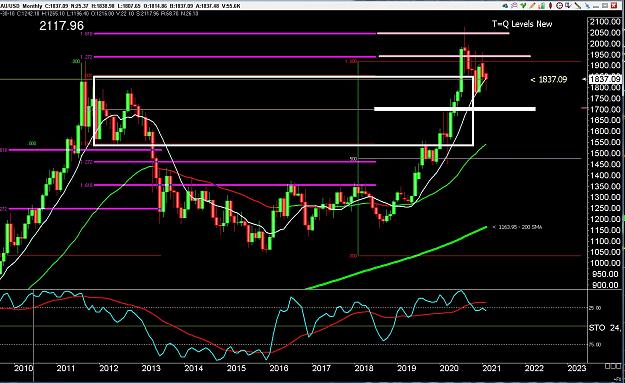The height and width of the screenshot is (383, 625).
Task: Click the 900.00 price axis label
Action: tap(606, 285)
